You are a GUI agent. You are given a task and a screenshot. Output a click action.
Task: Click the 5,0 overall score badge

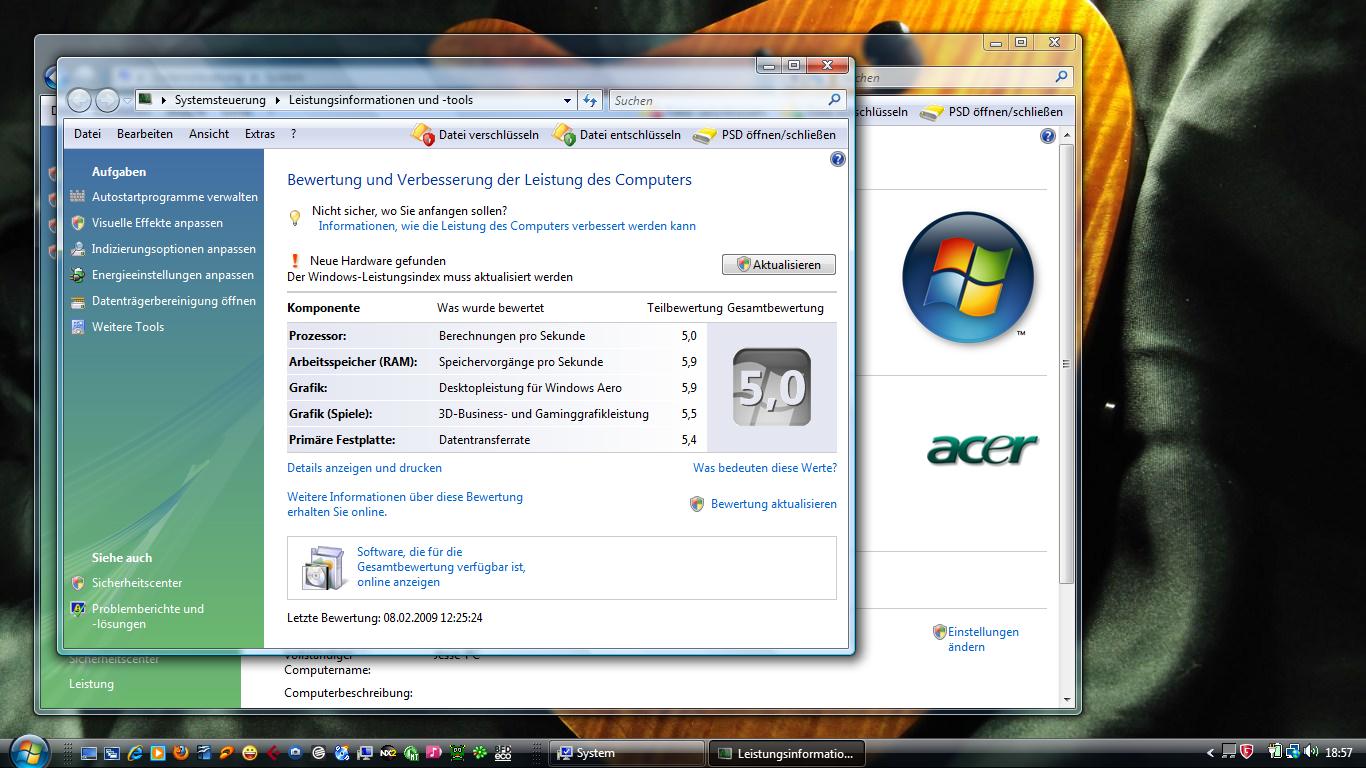pos(771,388)
